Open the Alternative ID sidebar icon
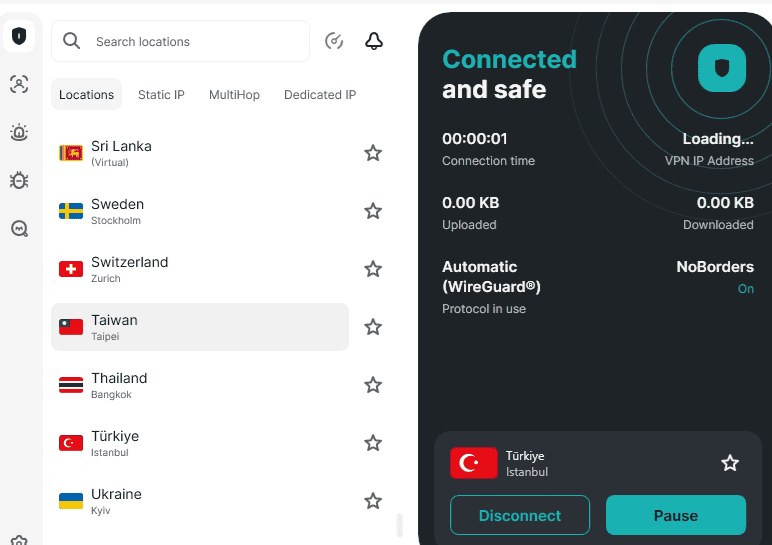The image size is (772, 545). click(18, 85)
